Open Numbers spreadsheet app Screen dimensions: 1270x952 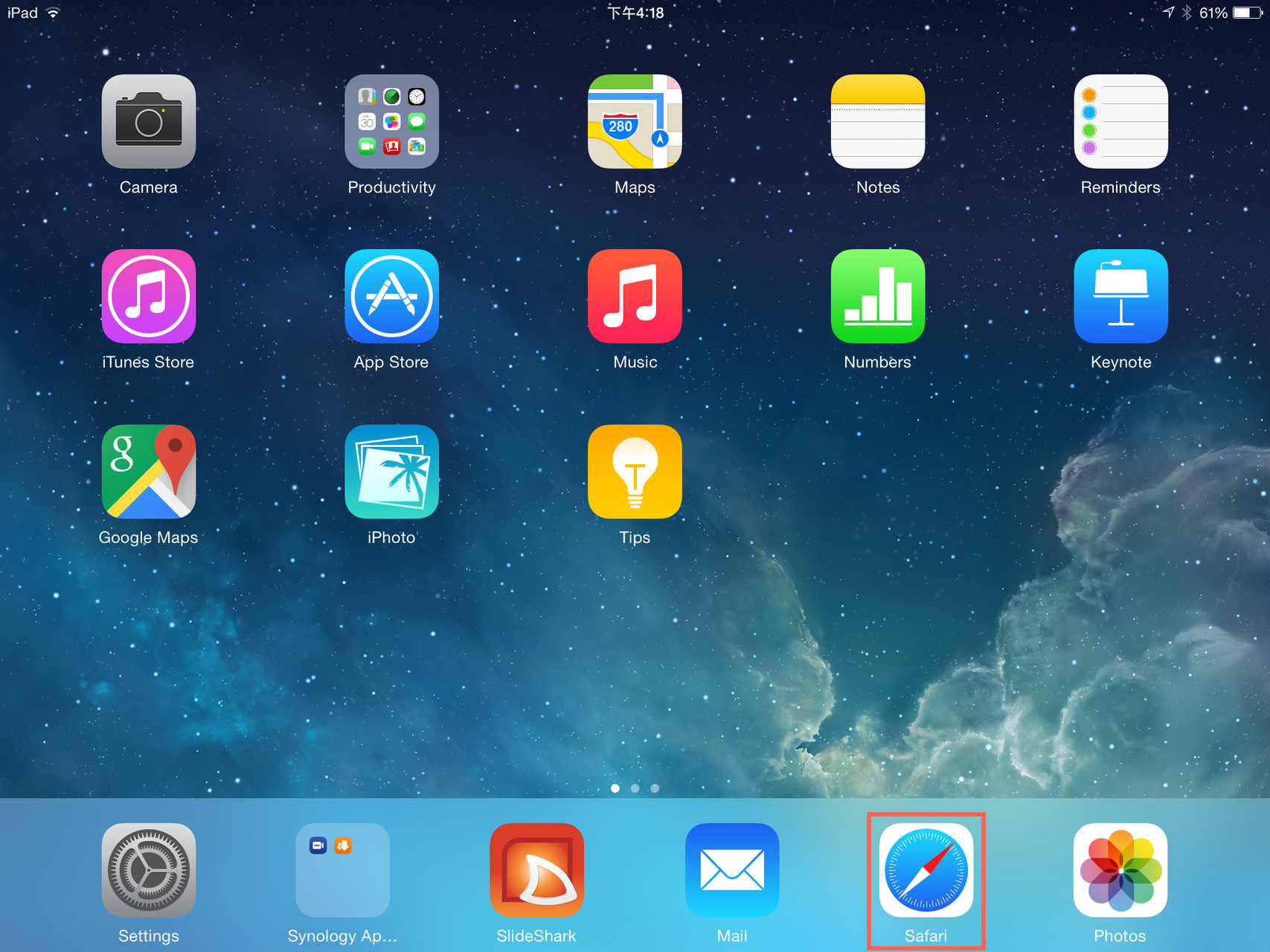coord(878,296)
